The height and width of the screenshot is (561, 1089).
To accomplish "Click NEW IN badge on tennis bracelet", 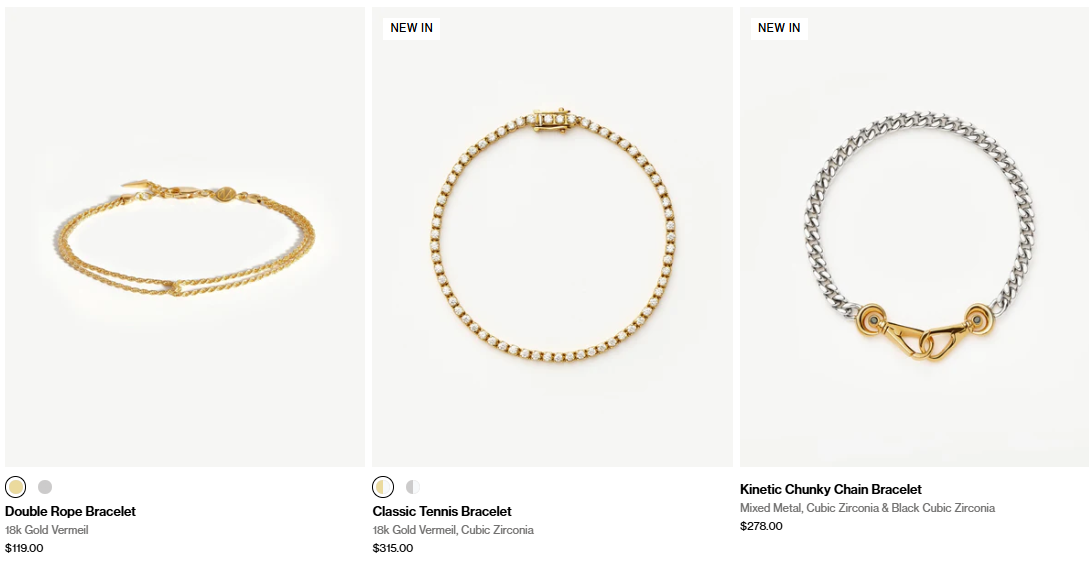I will [411, 28].
